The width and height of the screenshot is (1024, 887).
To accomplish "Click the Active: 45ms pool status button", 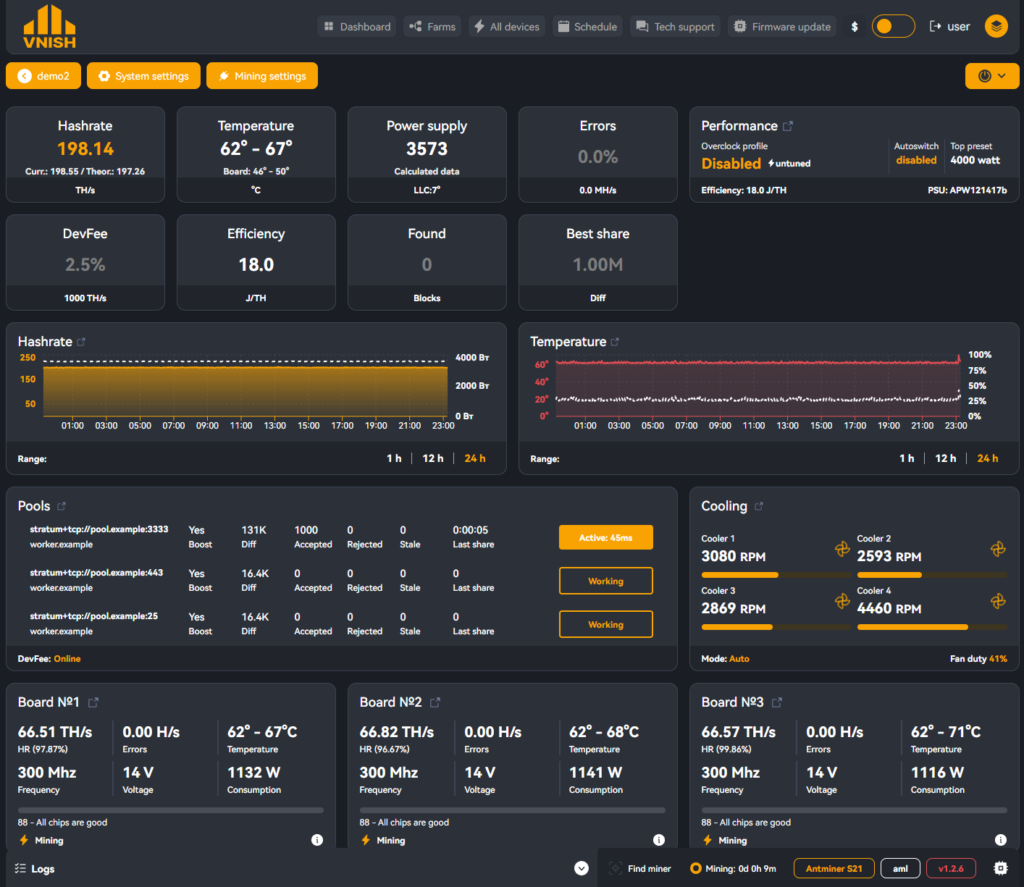I will [605, 538].
